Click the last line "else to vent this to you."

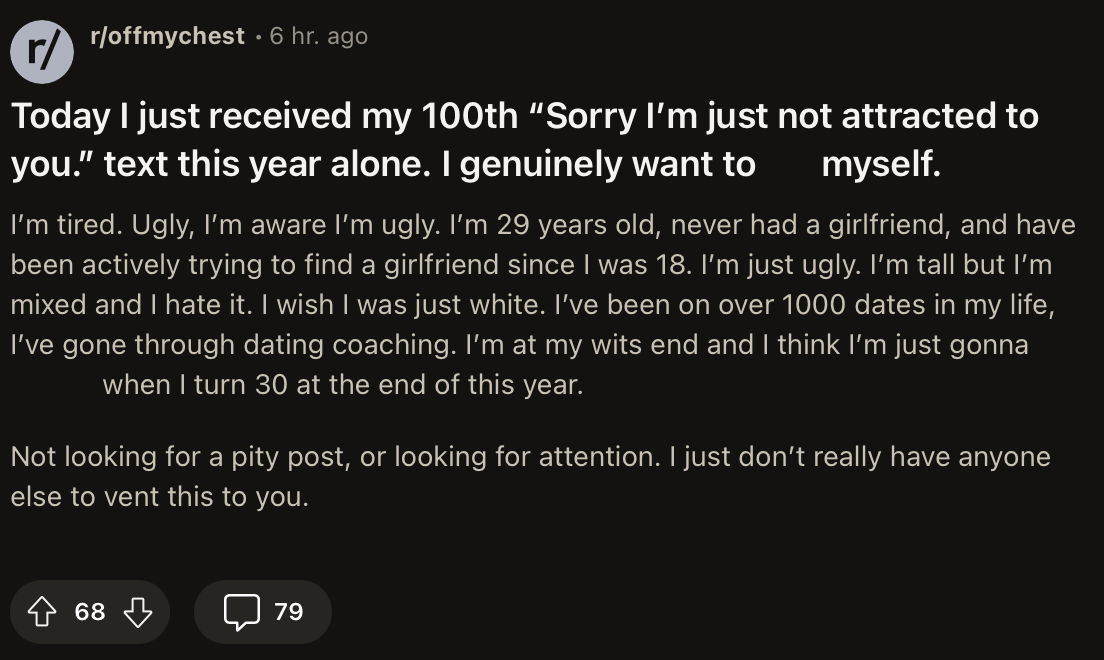pos(160,497)
